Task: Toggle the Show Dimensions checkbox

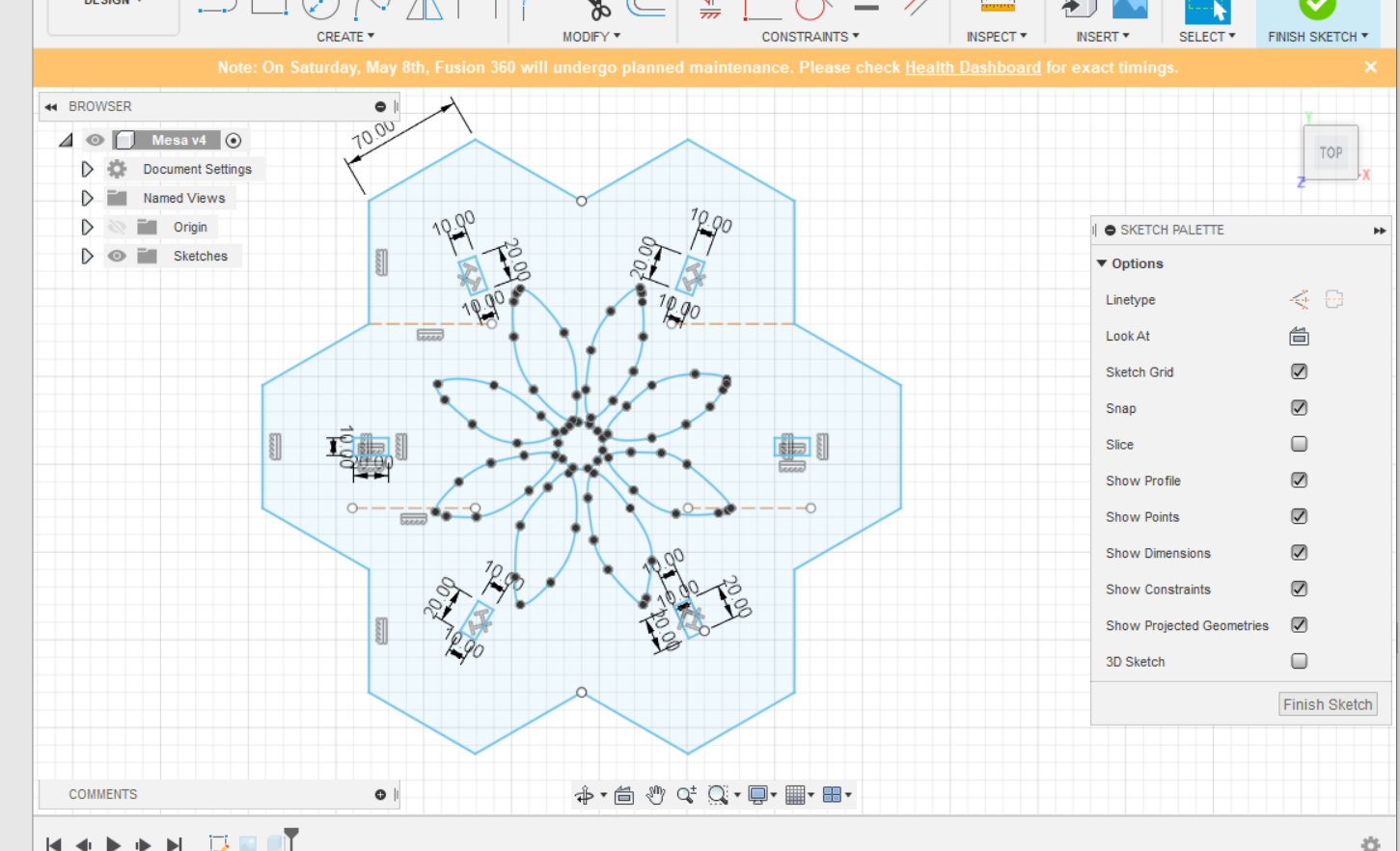Action: click(1299, 553)
